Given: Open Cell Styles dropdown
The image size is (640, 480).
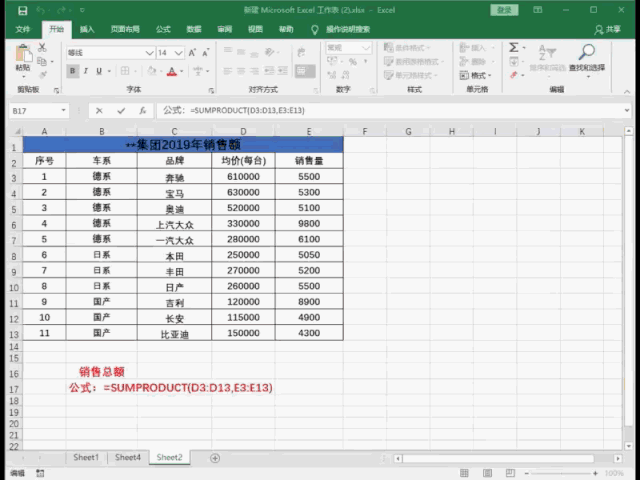Looking at the screenshot, I should (x=410, y=75).
